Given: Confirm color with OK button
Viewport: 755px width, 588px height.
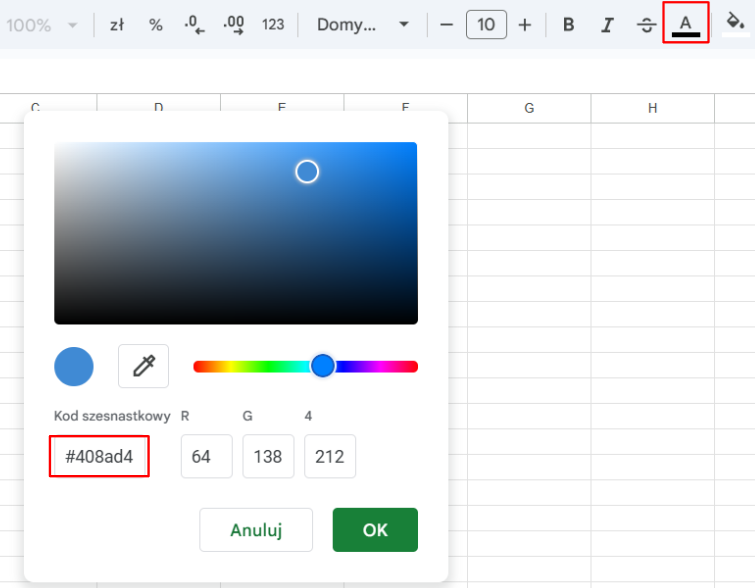Looking at the screenshot, I should [375, 530].
